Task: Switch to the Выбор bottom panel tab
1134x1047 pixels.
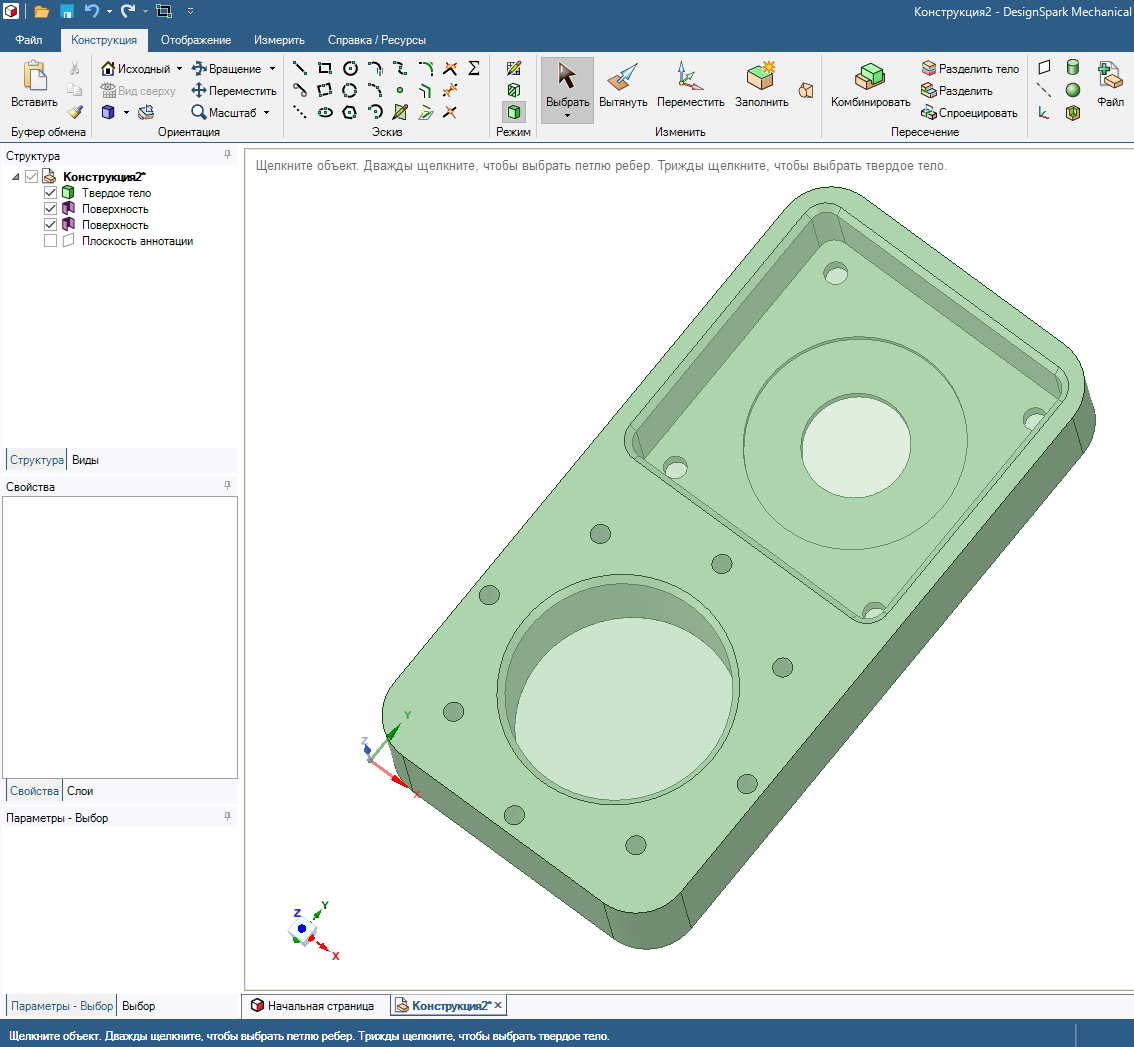Action: tap(138, 1006)
